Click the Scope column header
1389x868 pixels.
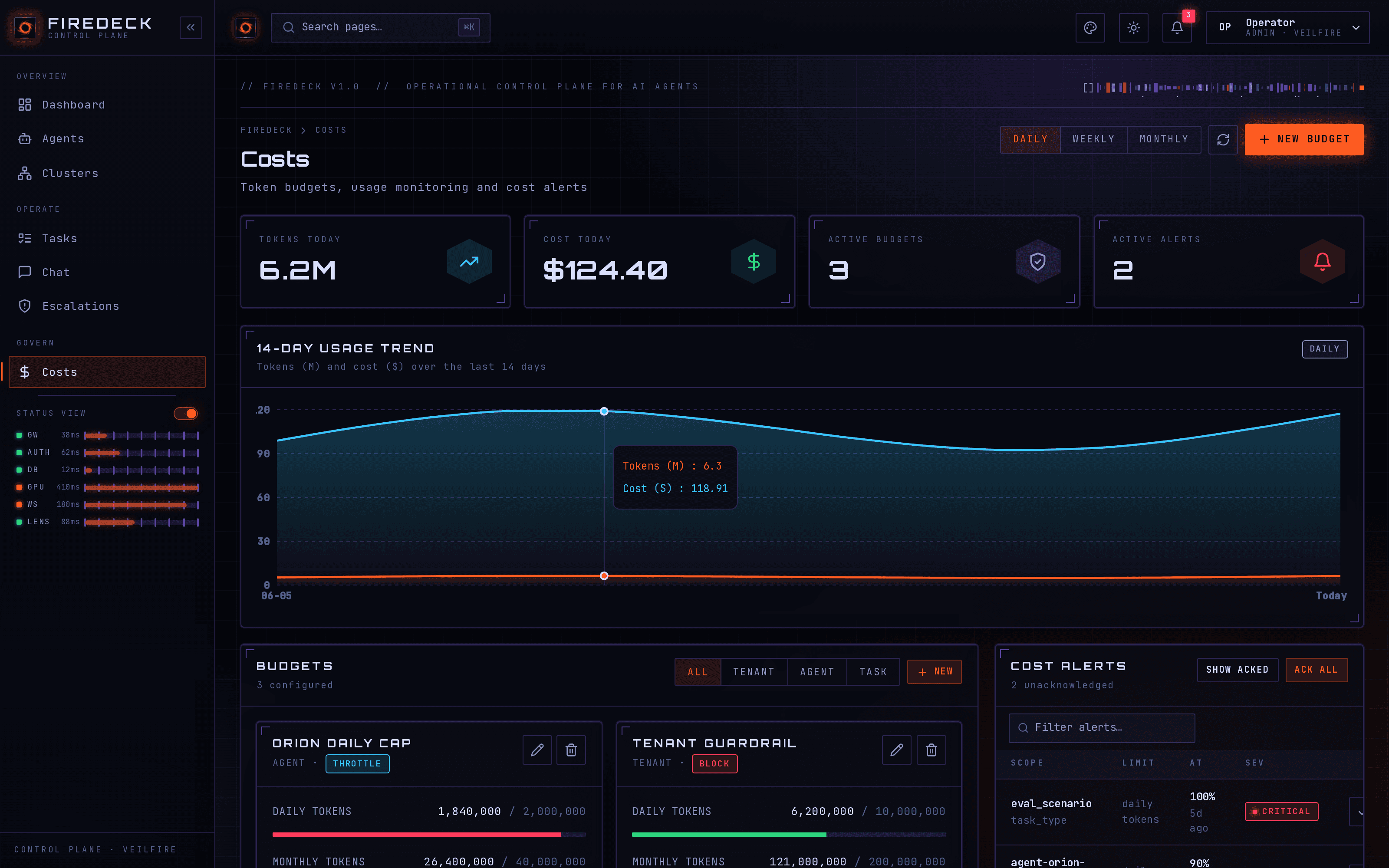tap(1027, 763)
